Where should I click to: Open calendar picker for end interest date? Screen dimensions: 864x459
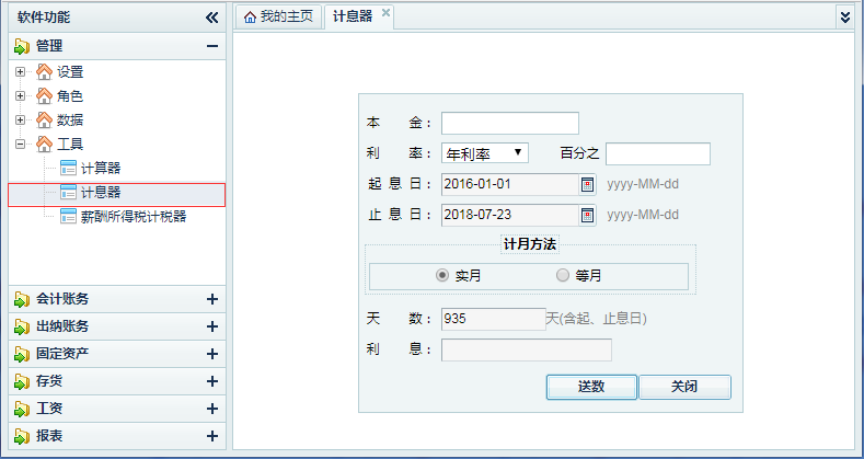tap(587, 215)
